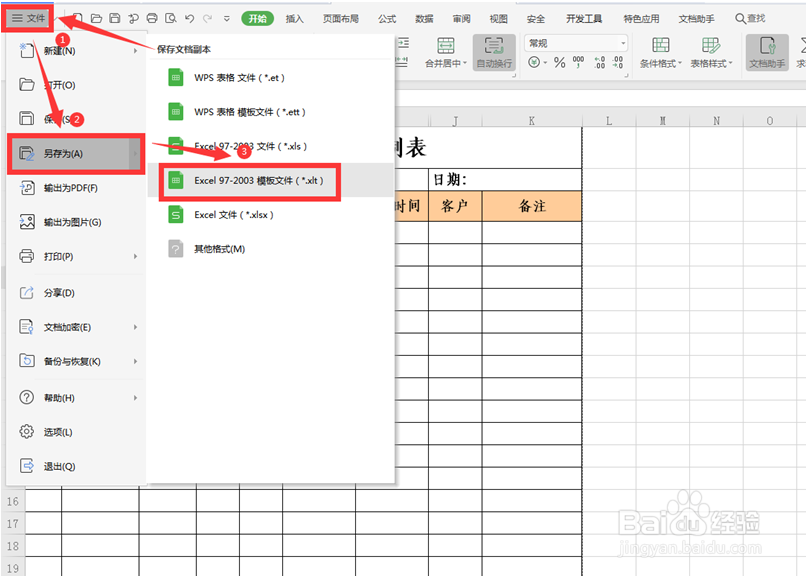806x576 pixels.
Task: Select 打印(P) in the file menu
Action: [x=76, y=256]
